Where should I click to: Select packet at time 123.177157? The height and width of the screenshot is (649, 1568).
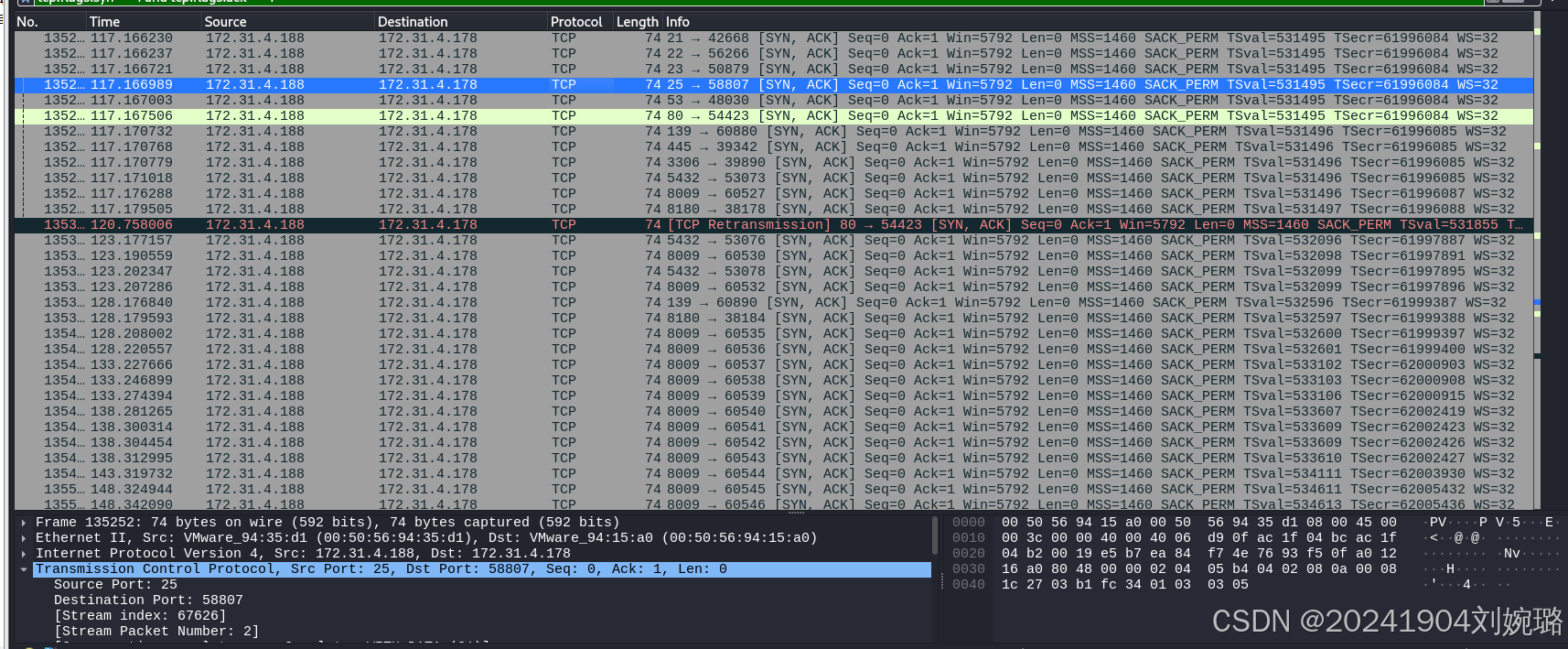click(x=774, y=240)
